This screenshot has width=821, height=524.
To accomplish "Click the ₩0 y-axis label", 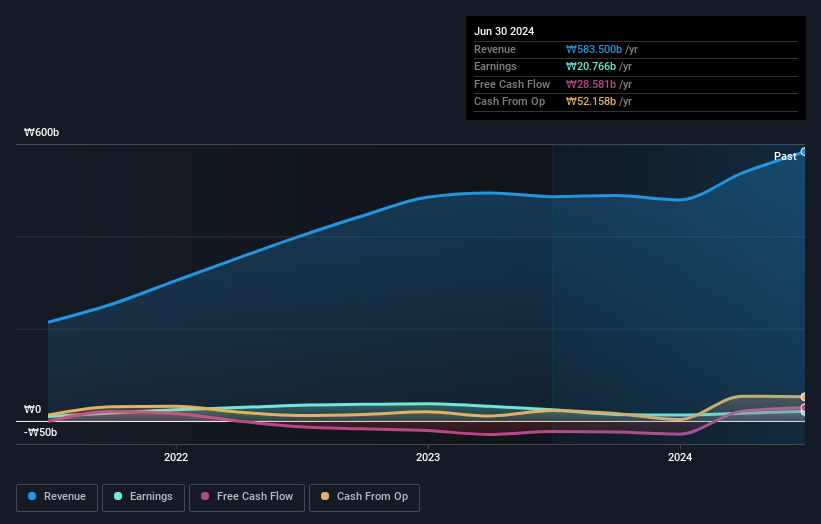I will (32, 409).
